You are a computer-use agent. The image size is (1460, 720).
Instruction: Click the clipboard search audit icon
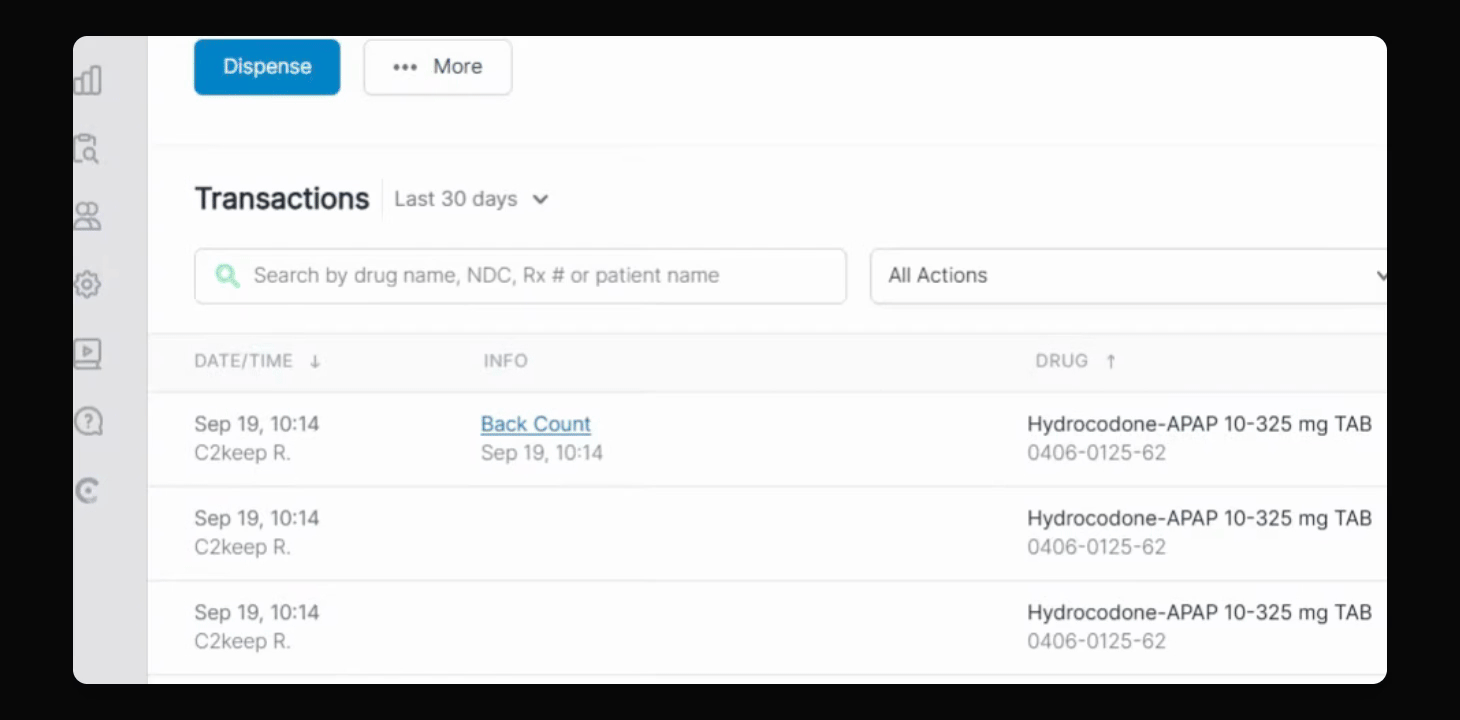click(87, 149)
